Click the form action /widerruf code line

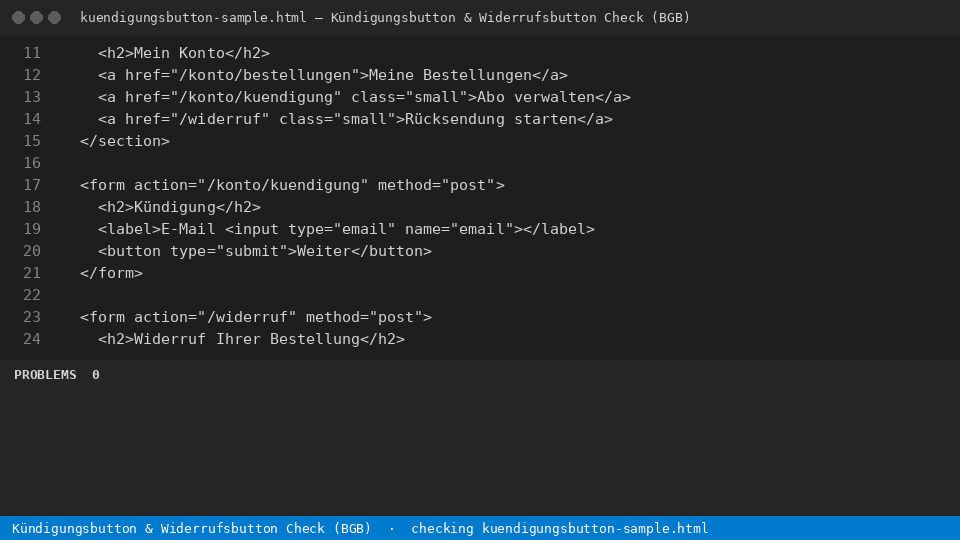[256, 318]
